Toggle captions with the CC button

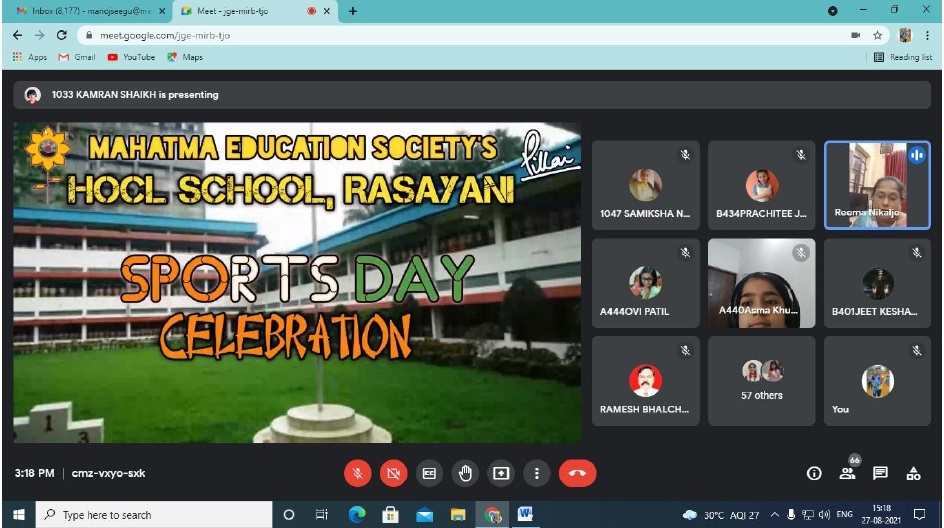pyautogui.click(x=429, y=473)
